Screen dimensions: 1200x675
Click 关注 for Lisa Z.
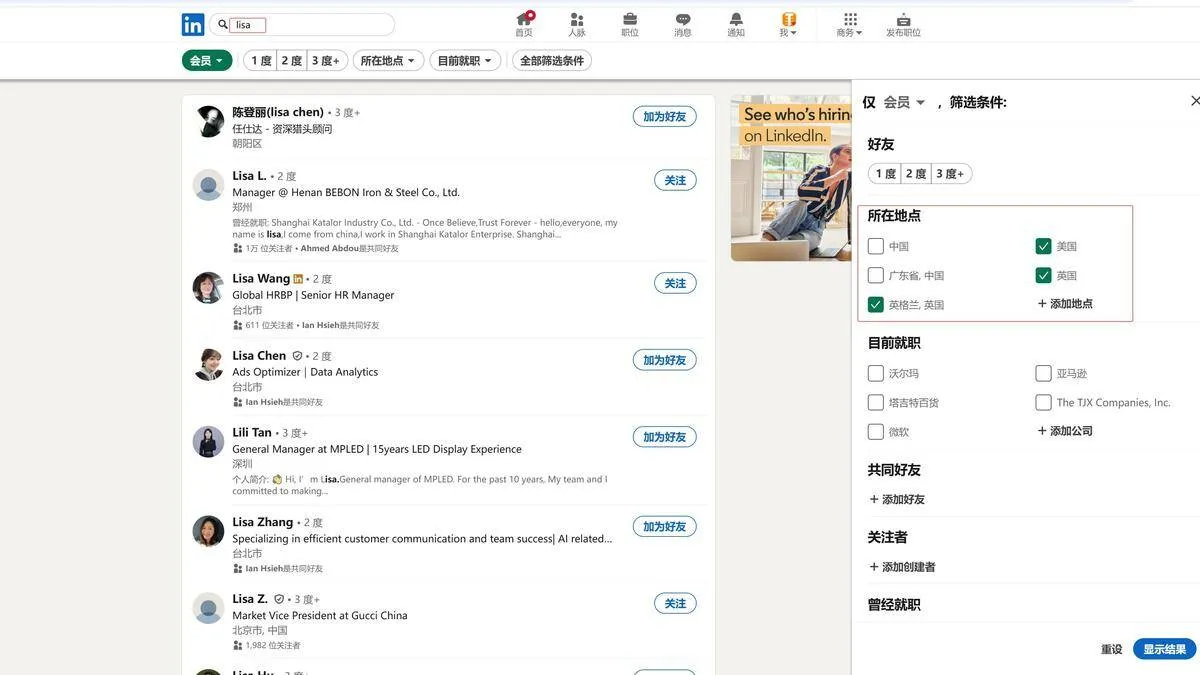click(676, 604)
